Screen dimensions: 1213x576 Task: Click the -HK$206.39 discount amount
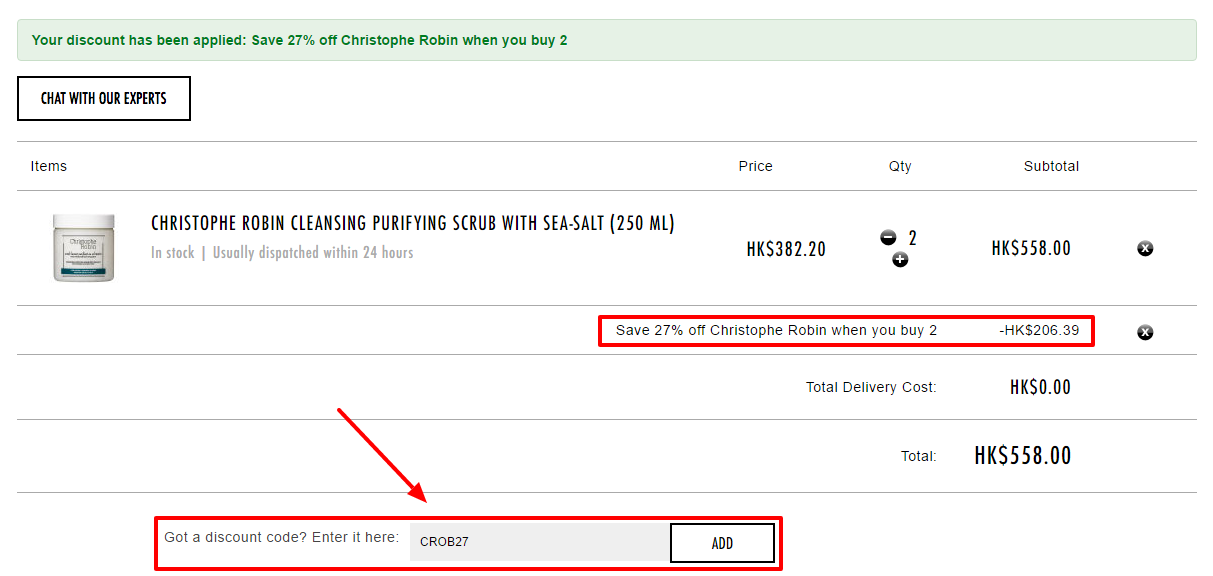[1039, 330]
